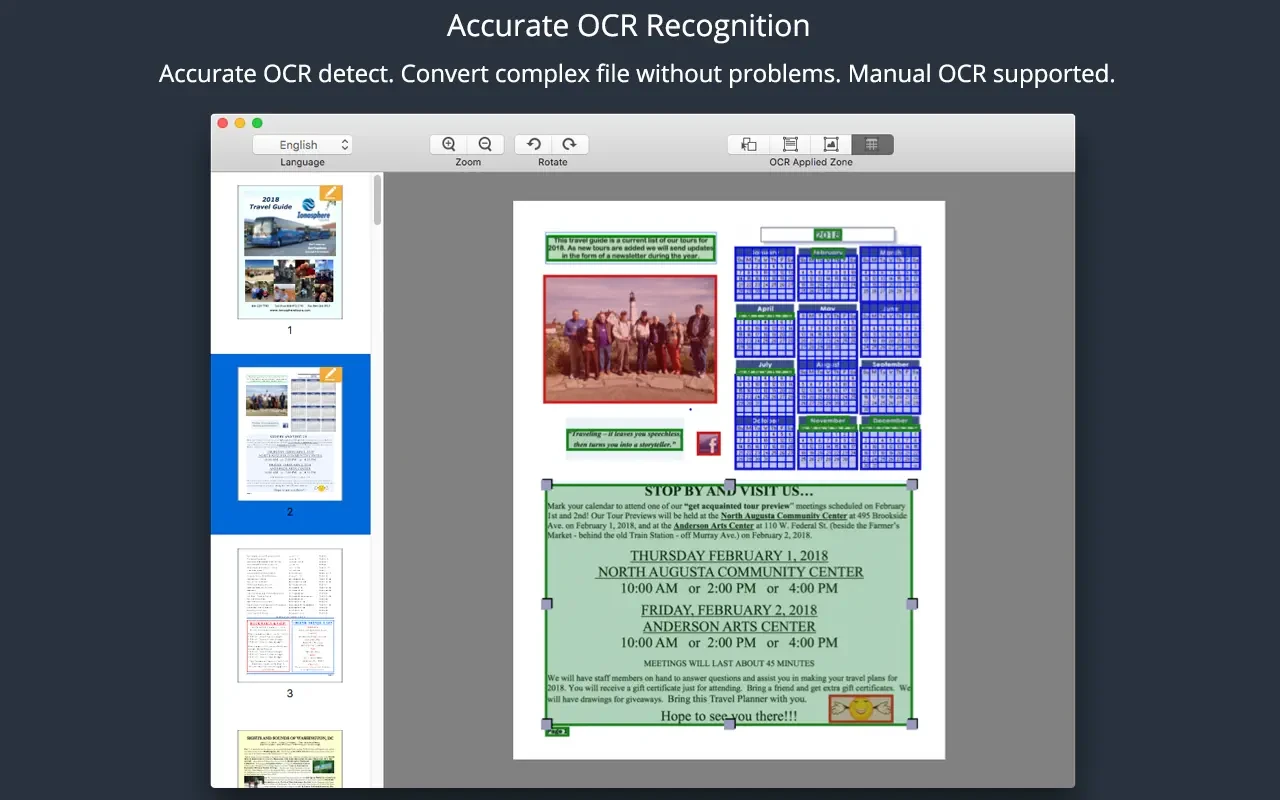Screen dimensions: 1280x800
Task: Click the sidebar vertical scrollbar
Action: coord(377,200)
